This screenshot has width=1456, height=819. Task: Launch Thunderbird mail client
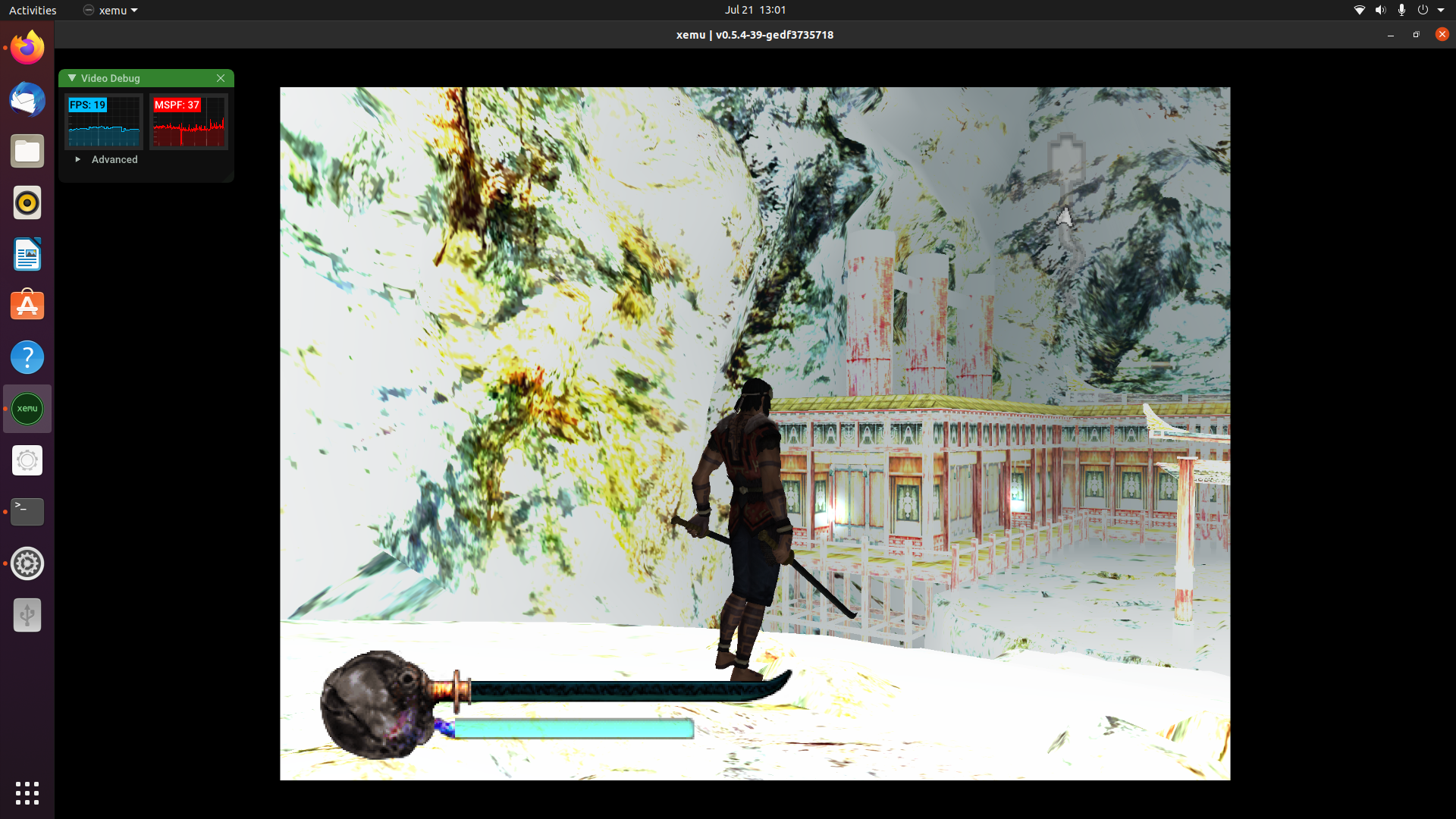click(x=27, y=99)
